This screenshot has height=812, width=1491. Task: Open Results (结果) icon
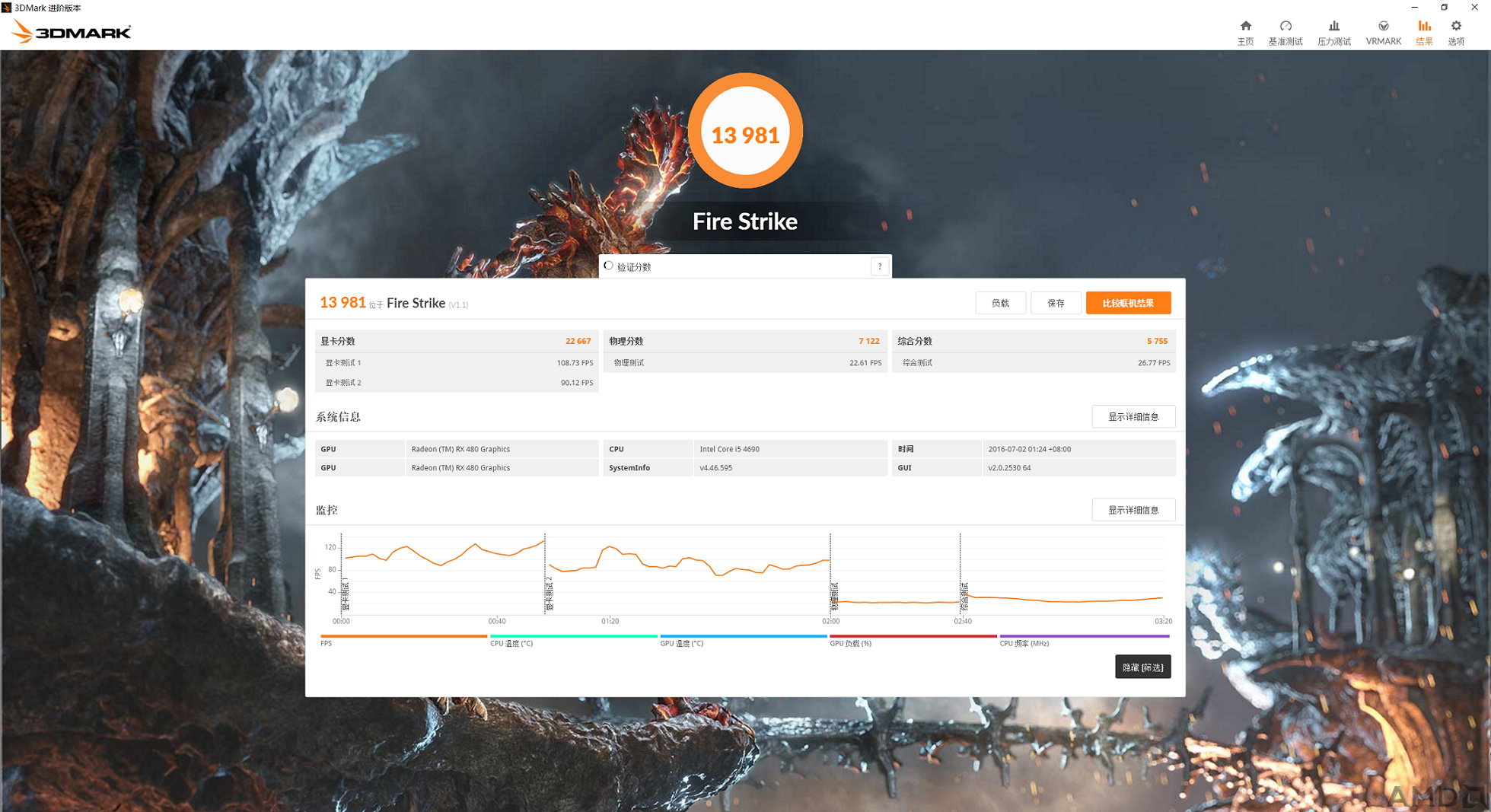click(1424, 33)
